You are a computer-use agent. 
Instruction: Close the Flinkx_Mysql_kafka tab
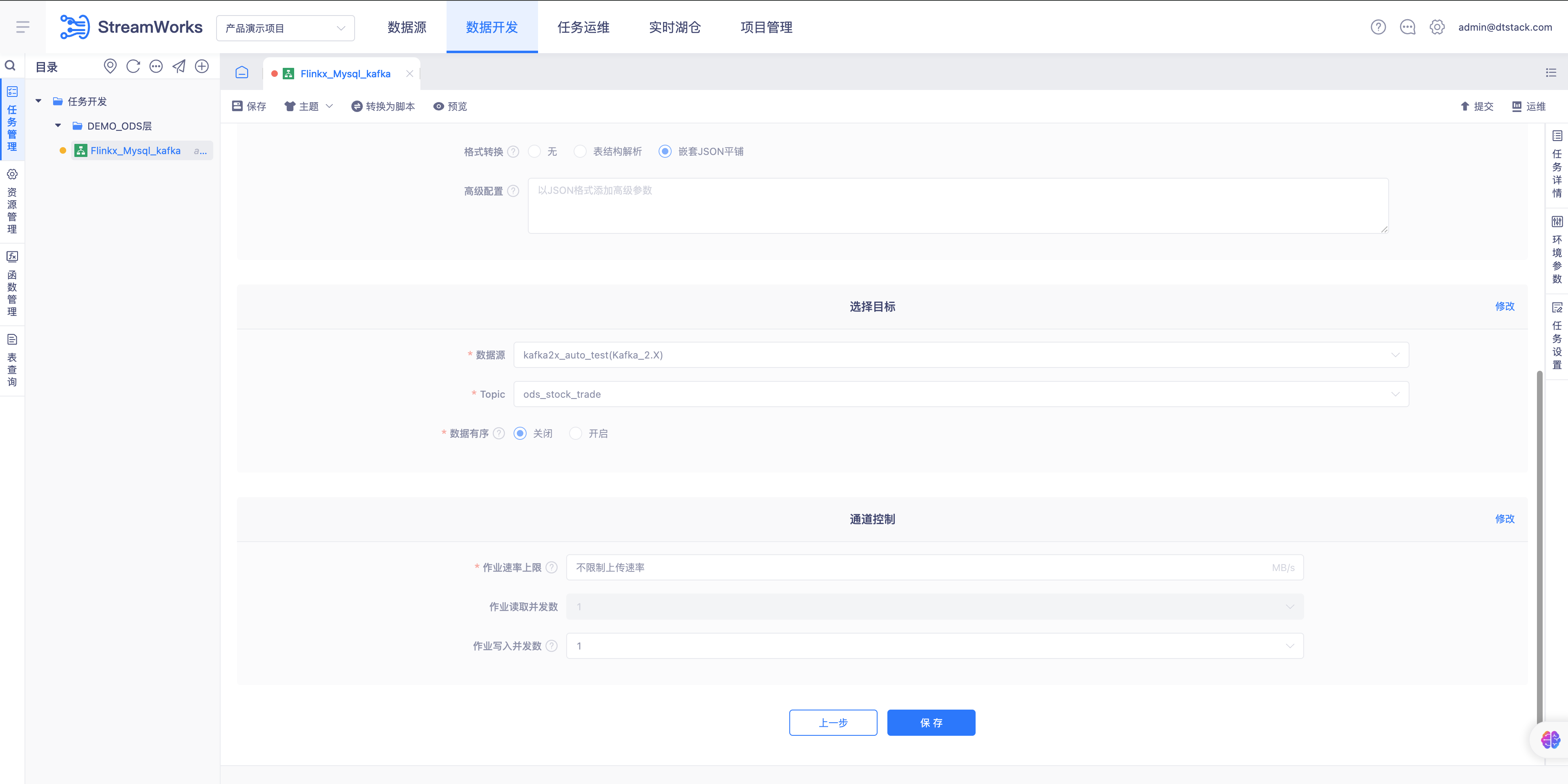(x=410, y=74)
